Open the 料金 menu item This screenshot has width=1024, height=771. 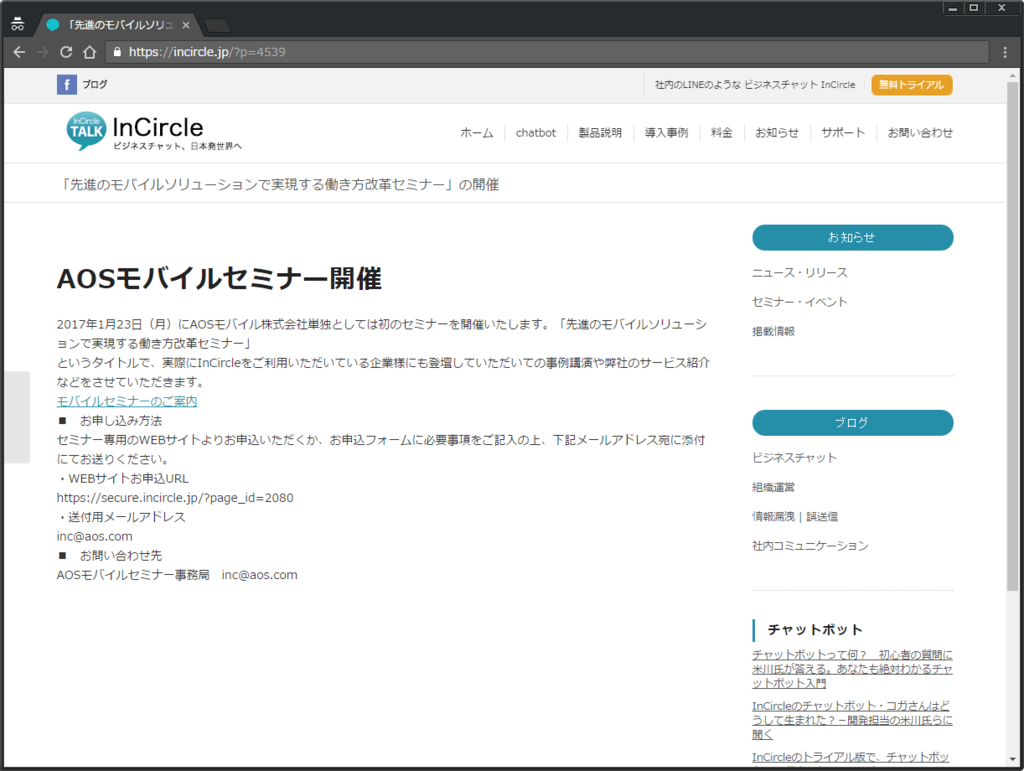pyautogui.click(x=722, y=133)
